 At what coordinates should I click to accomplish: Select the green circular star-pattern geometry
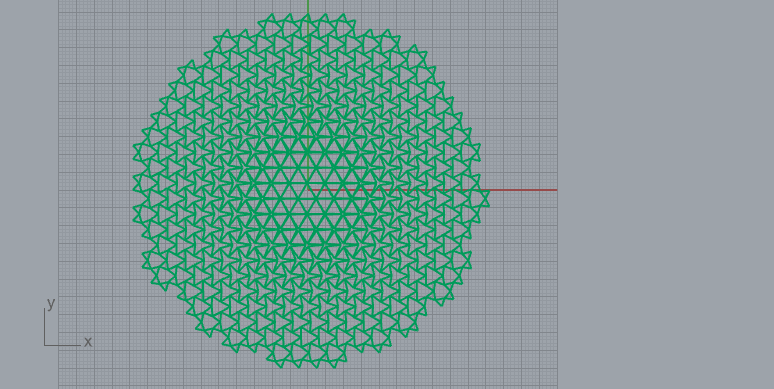[310, 191]
